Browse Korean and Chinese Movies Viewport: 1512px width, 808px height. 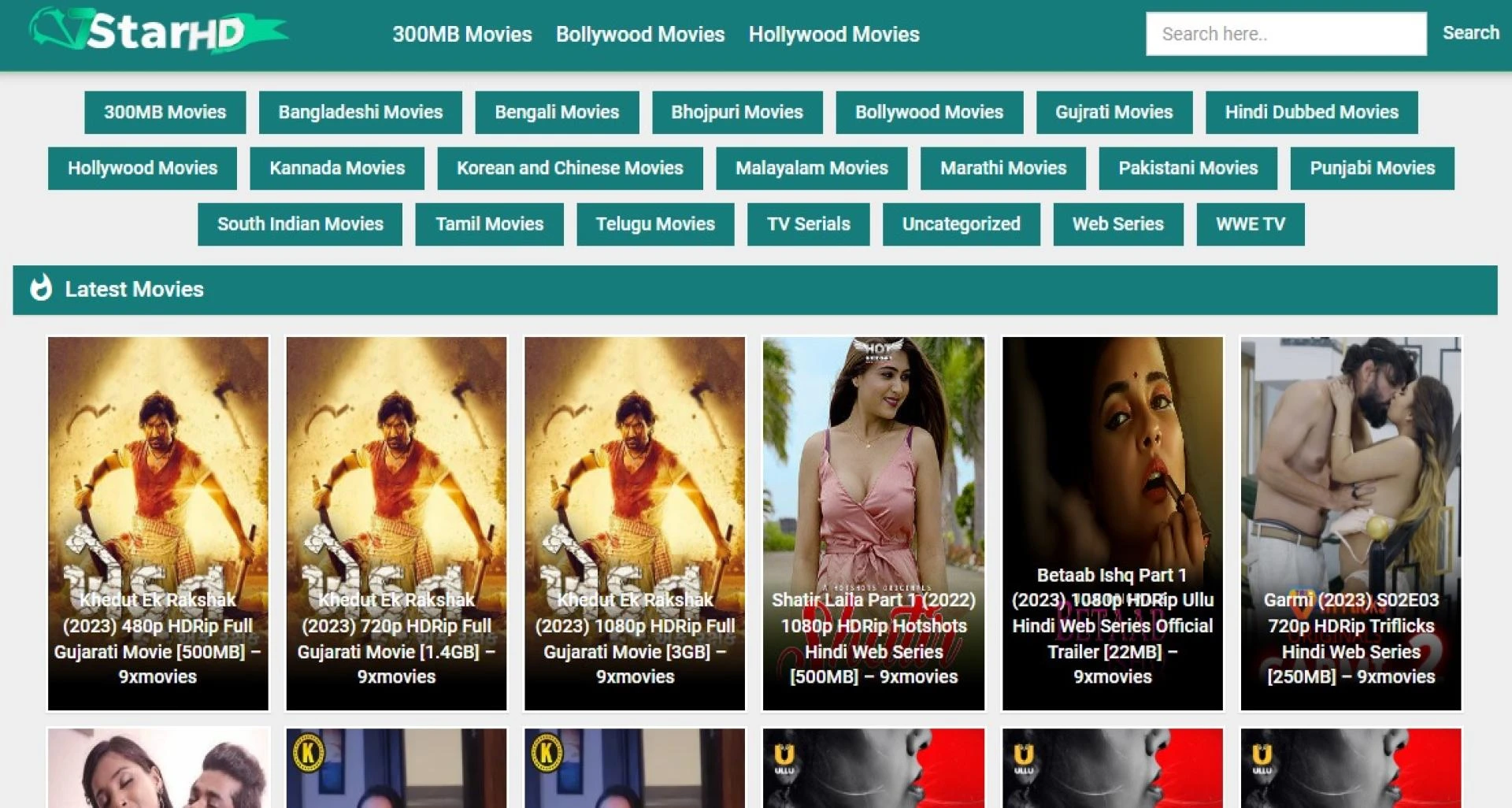(x=570, y=168)
